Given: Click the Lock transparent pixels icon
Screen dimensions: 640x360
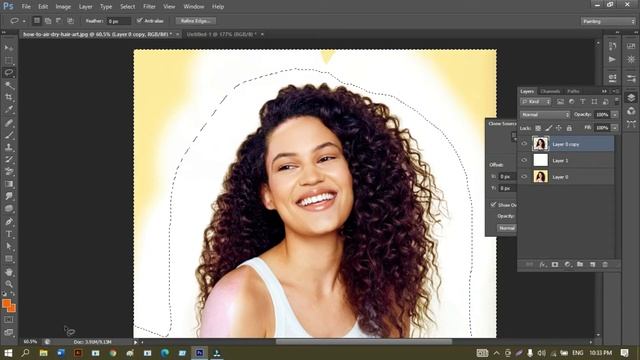Looking at the screenshot, I should coord(538,128).
